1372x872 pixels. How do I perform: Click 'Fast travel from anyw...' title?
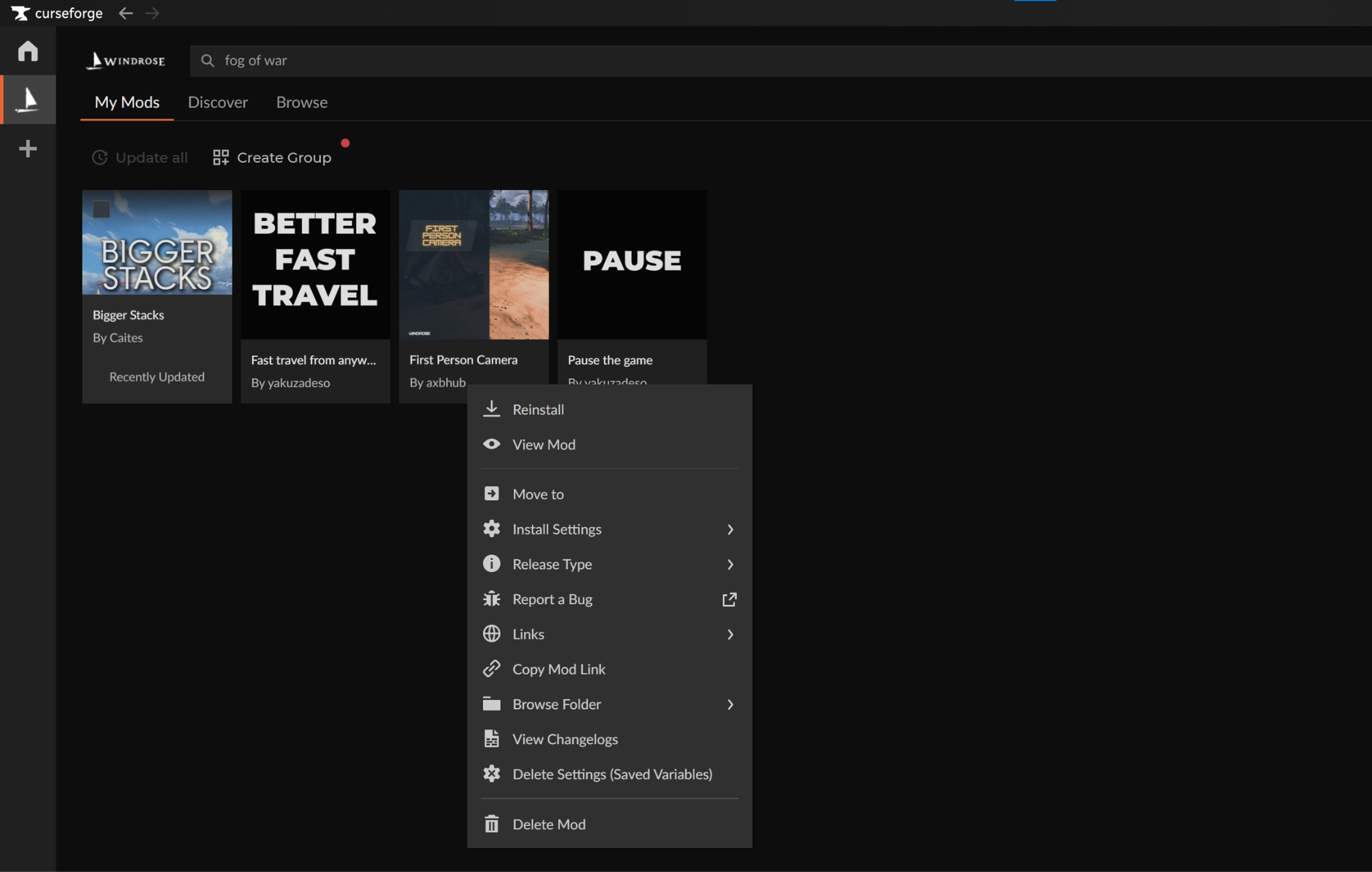(314, 360)
